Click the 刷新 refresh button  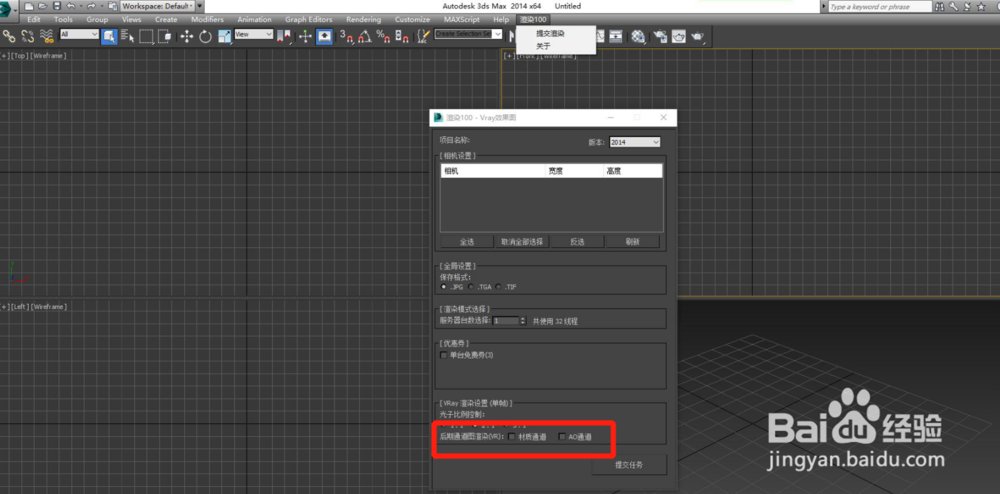pyautogui.click(x=633, y=242)
